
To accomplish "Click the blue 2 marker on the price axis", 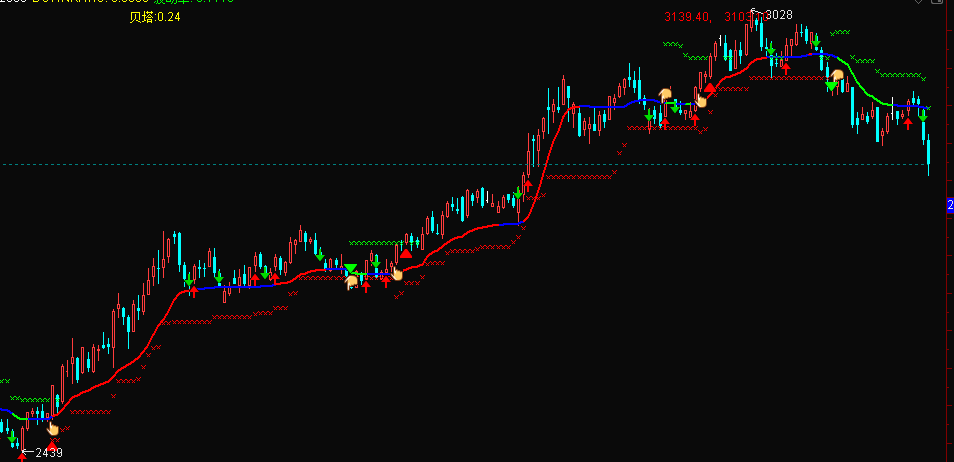I will 950,205.
